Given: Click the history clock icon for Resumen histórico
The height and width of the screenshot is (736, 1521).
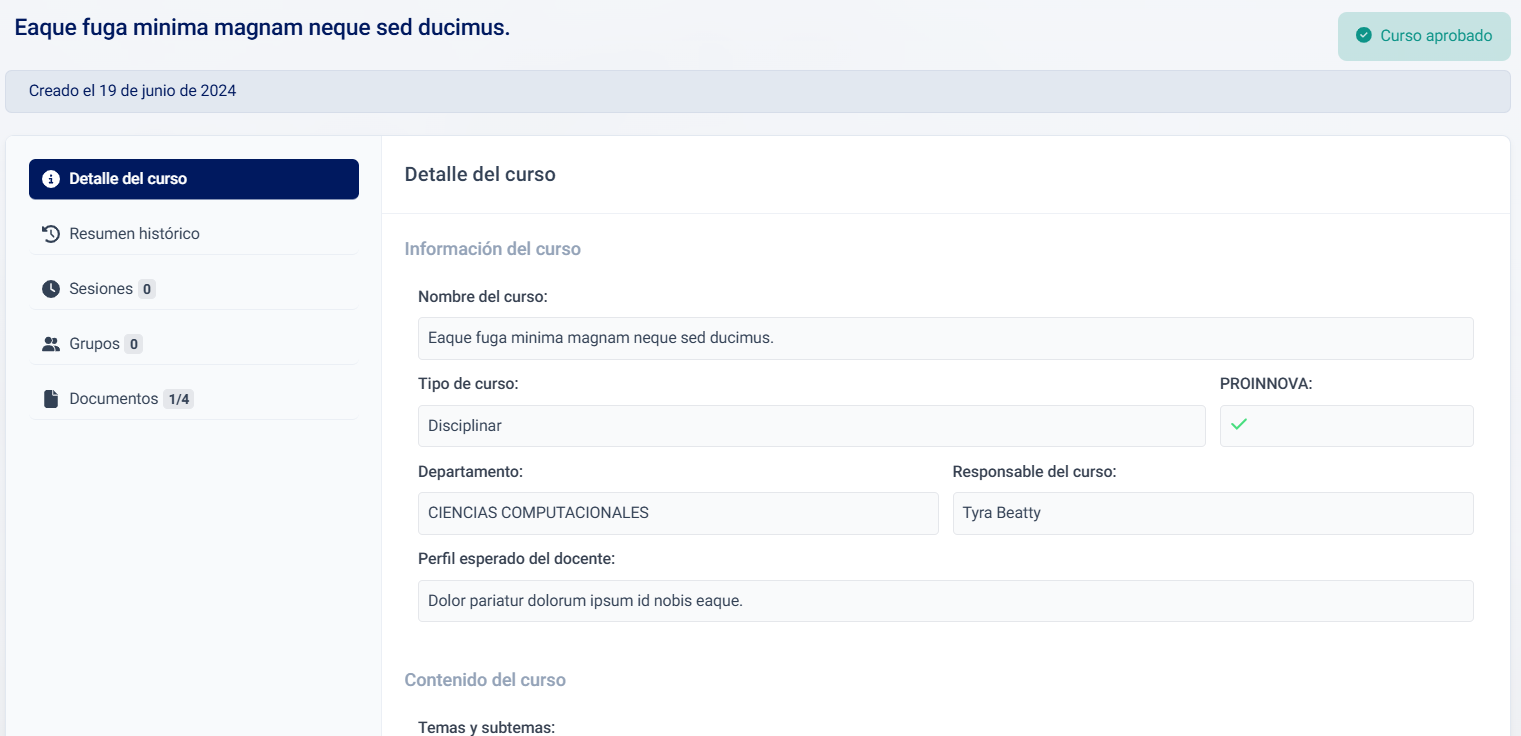Looking at the screenshot, I should click(x=51, y=234).
